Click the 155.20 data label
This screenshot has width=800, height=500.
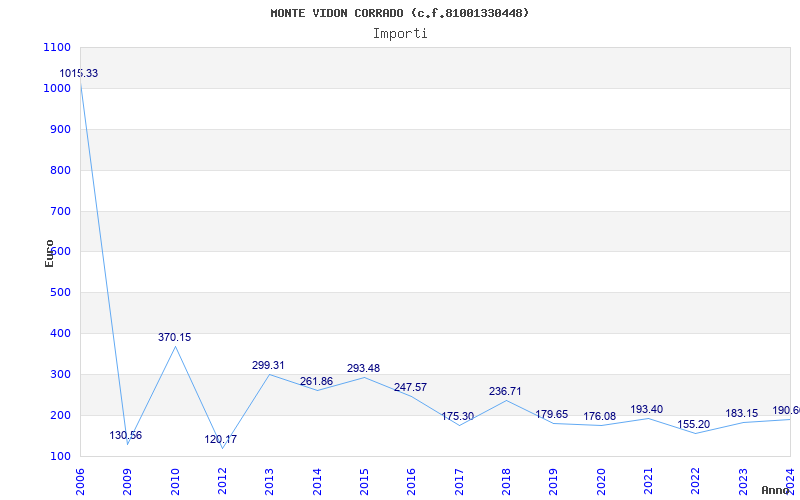point(694,425)
